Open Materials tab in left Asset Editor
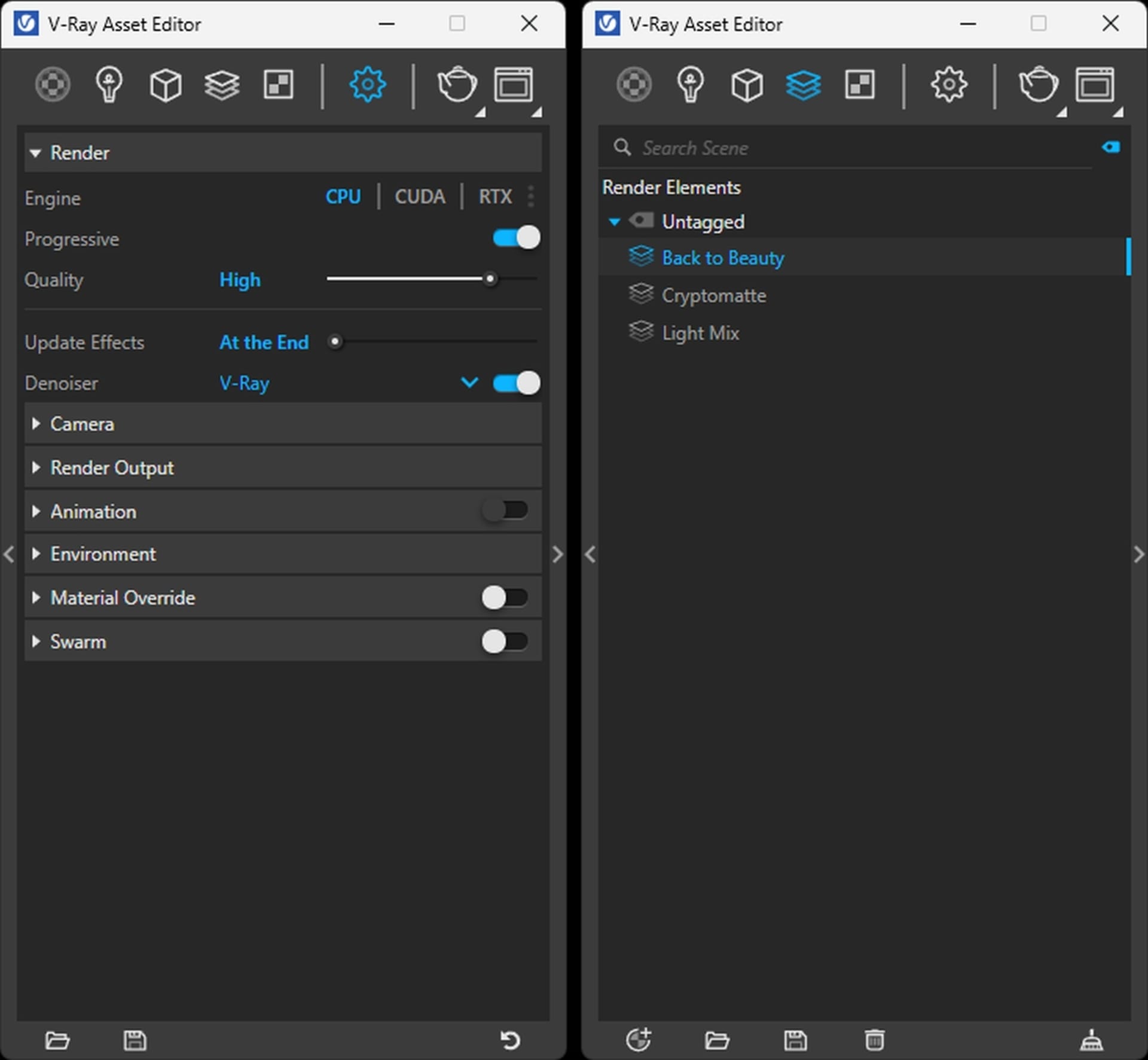The image size is (1148, 1060). [x=53, y=84]
